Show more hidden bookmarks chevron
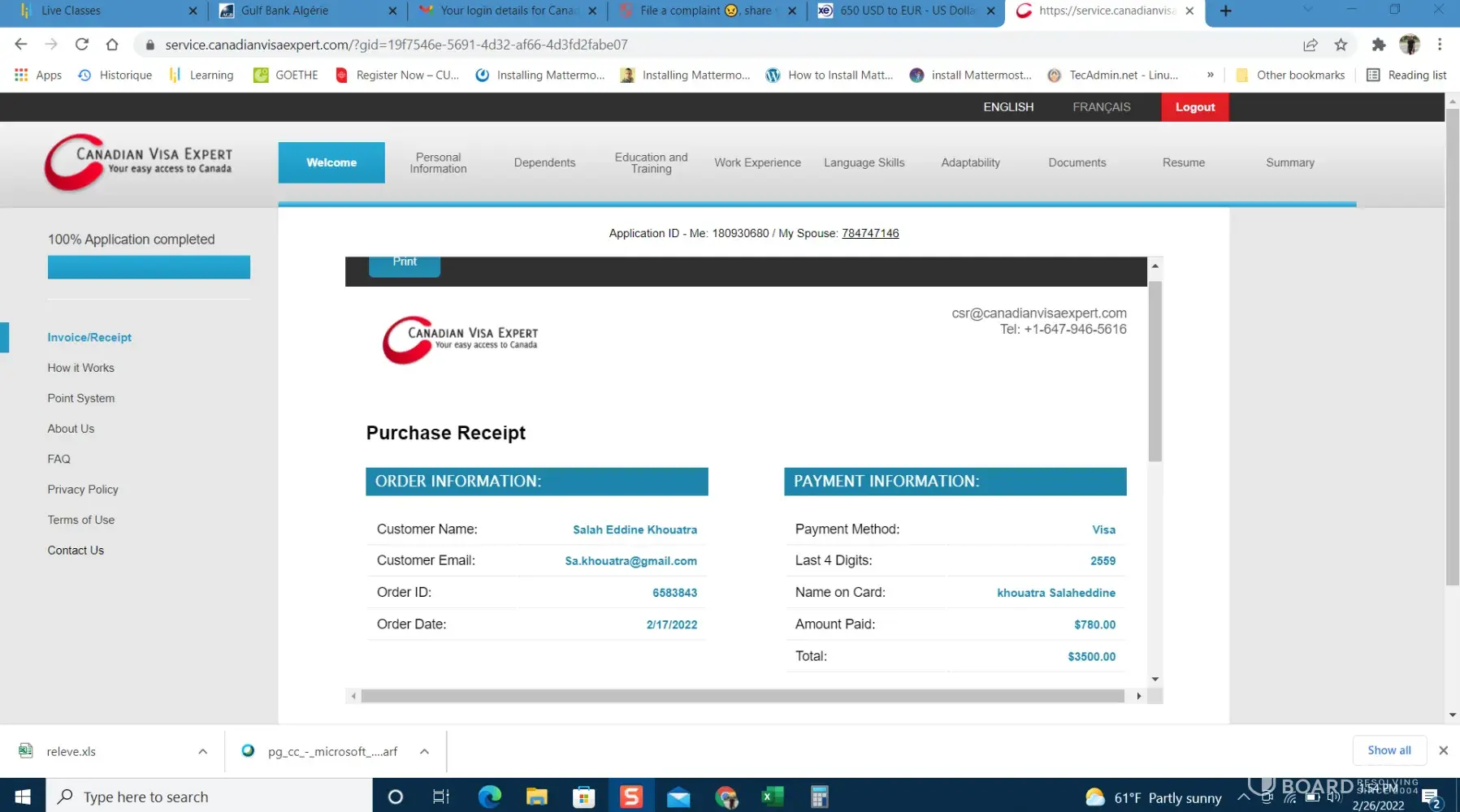Screen dimensions: 1460x812 click(1210, 75)
